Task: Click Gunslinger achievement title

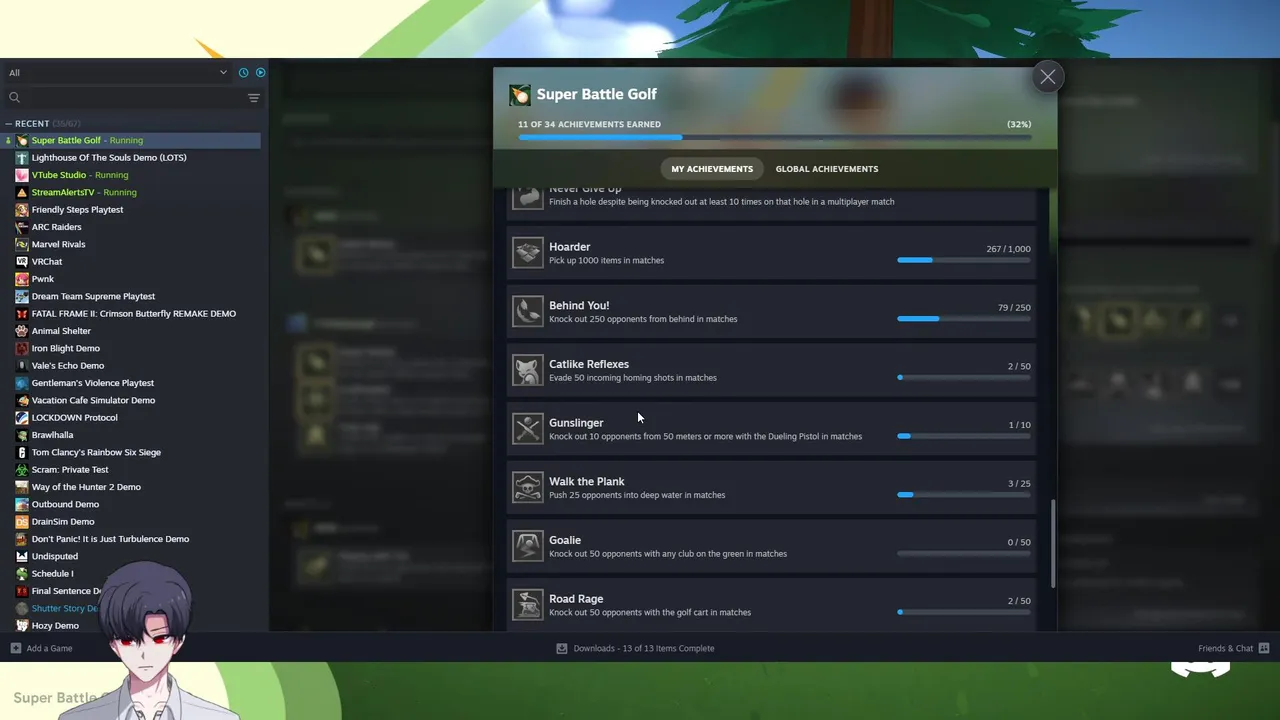Action: (576, 423)
